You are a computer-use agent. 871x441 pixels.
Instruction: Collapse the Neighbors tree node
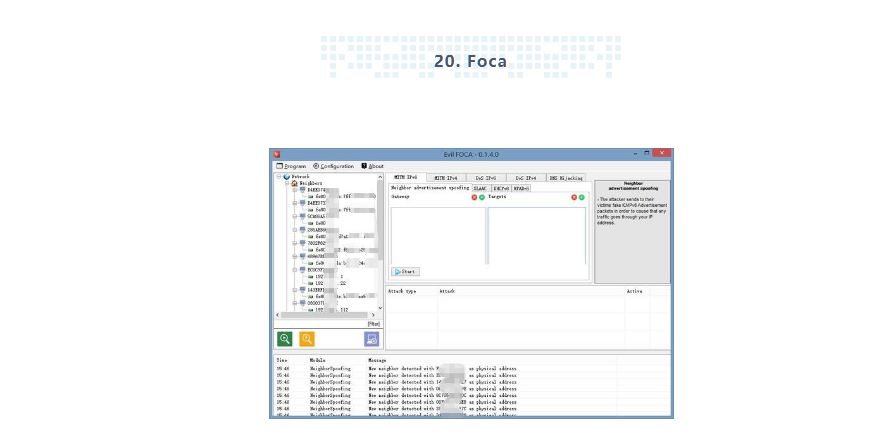pos(287,183)
